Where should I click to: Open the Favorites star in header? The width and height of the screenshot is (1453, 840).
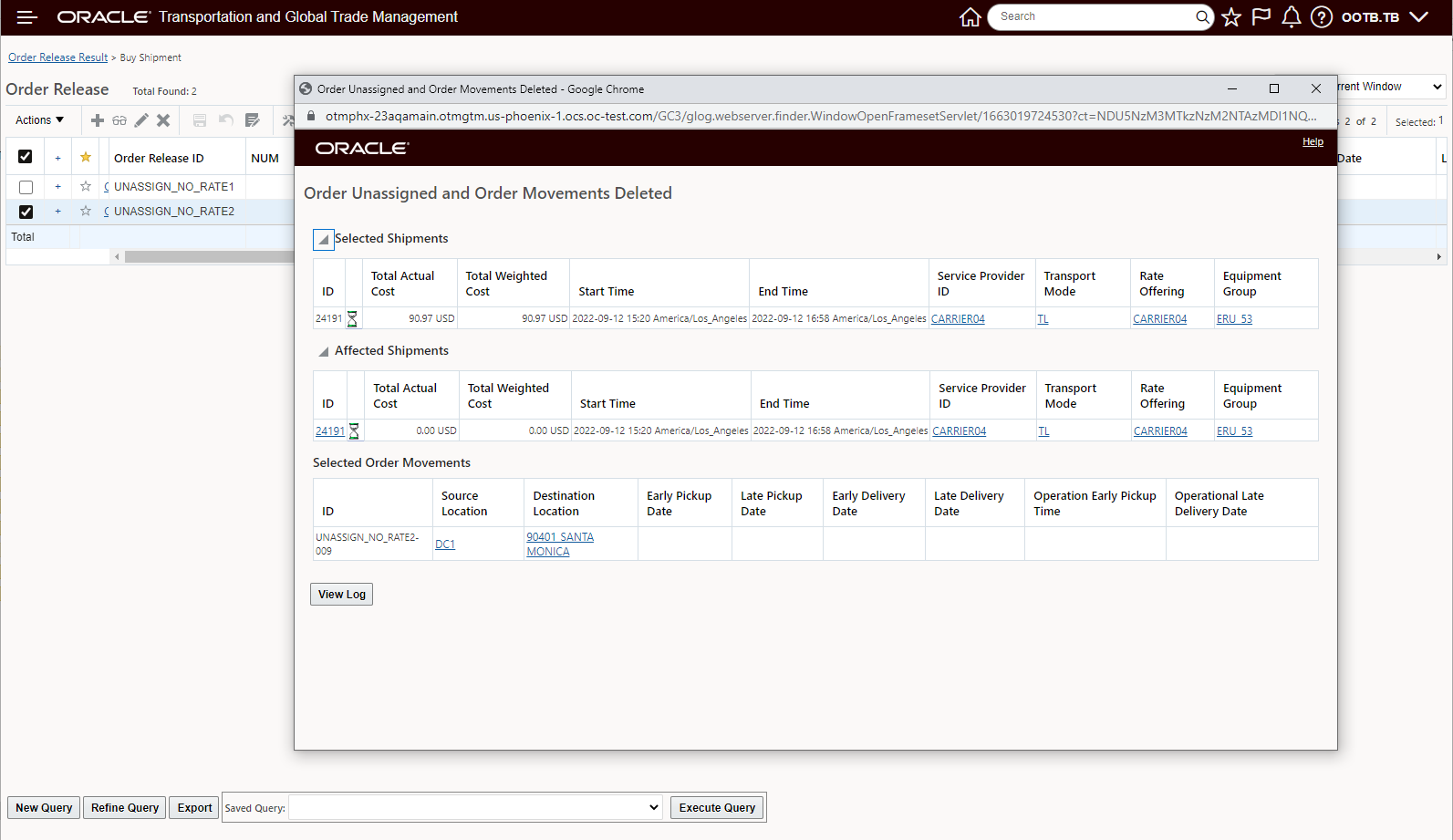(1231, 17)
